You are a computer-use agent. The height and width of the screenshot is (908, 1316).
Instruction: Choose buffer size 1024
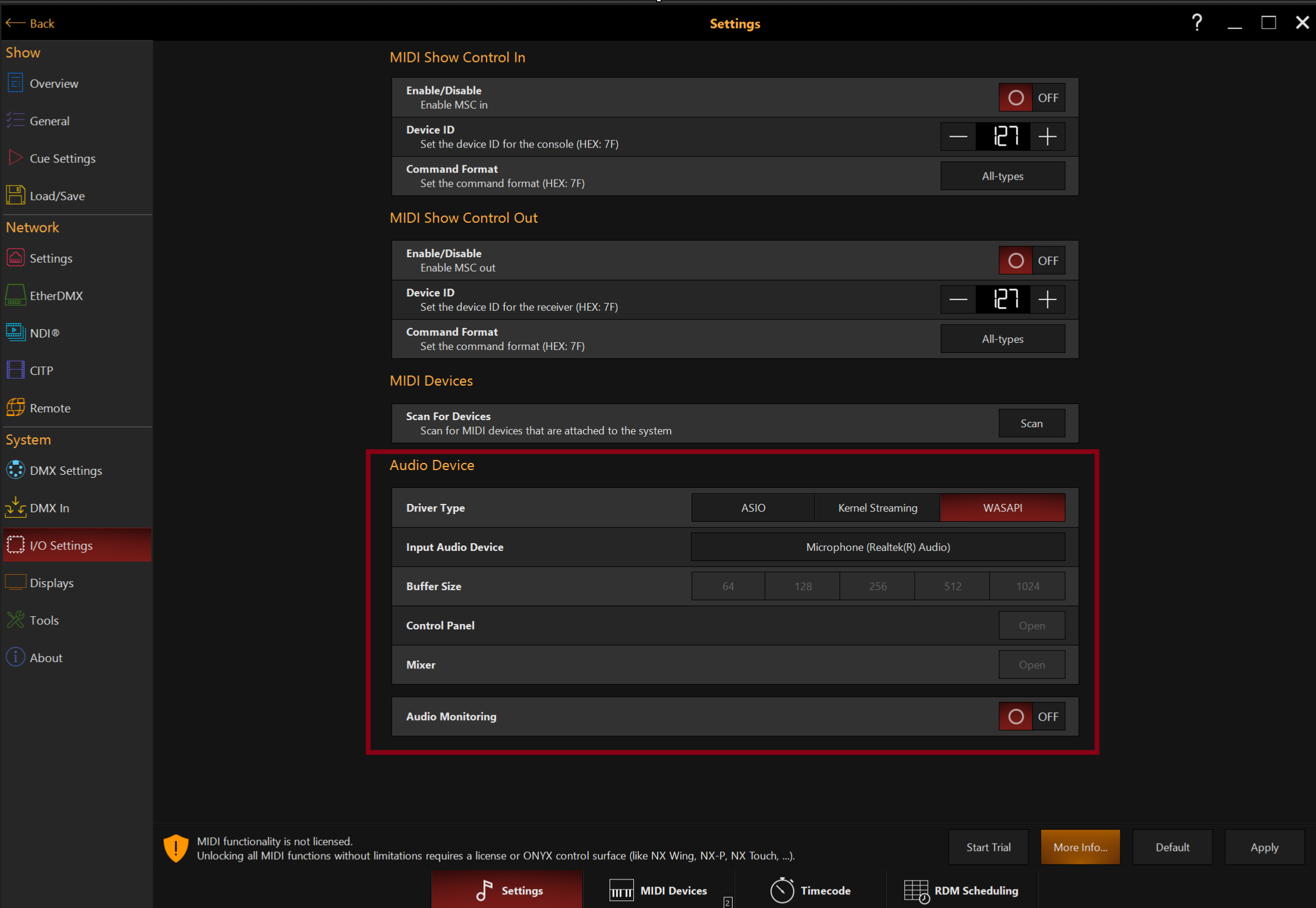[x=1027, y=586]
